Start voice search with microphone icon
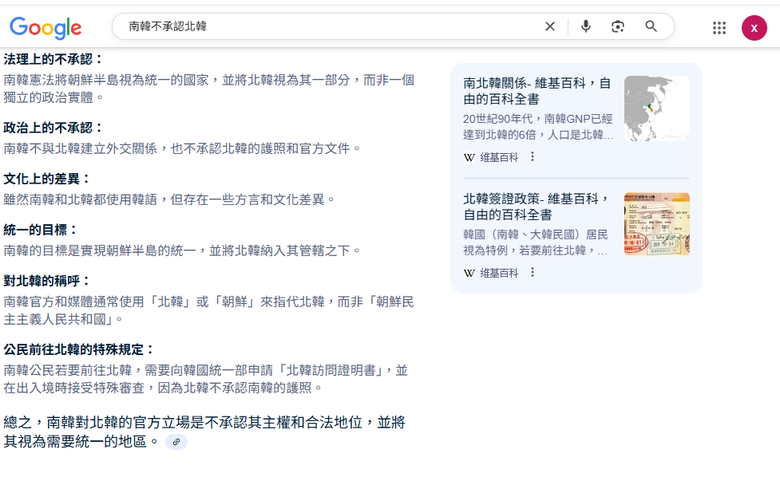The image size is (780, 477). (586, 26)
